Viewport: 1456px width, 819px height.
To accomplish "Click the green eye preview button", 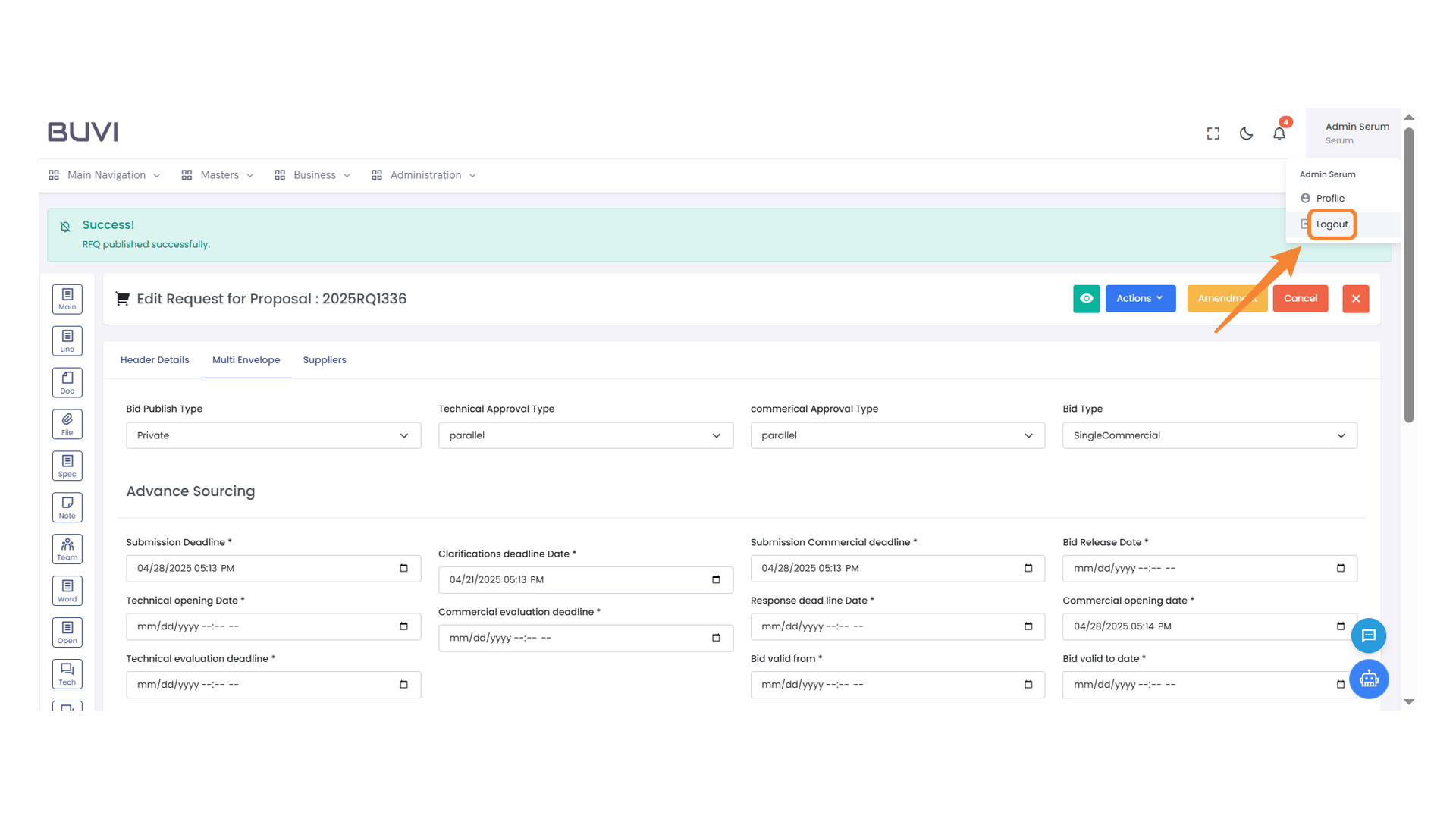I will (x=1086, y=299).
